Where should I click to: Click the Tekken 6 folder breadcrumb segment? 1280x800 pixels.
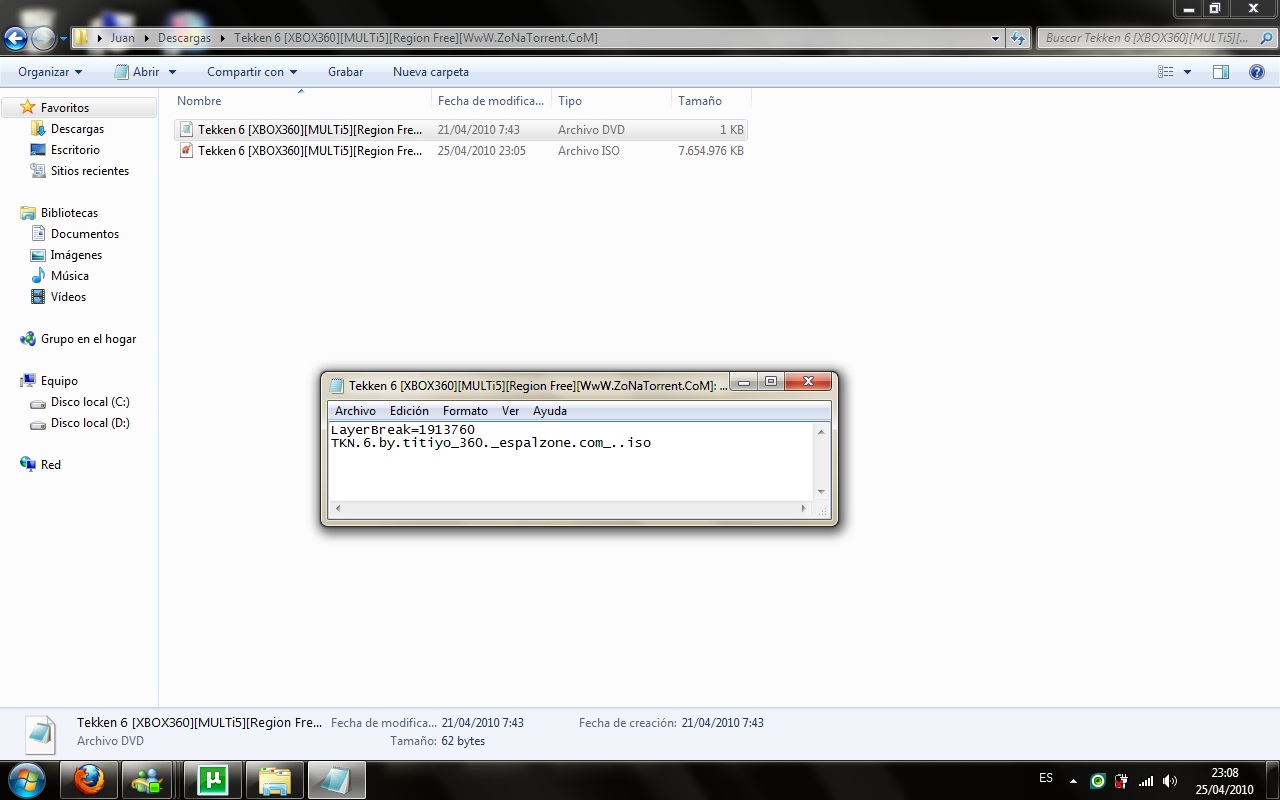point(416,38)
